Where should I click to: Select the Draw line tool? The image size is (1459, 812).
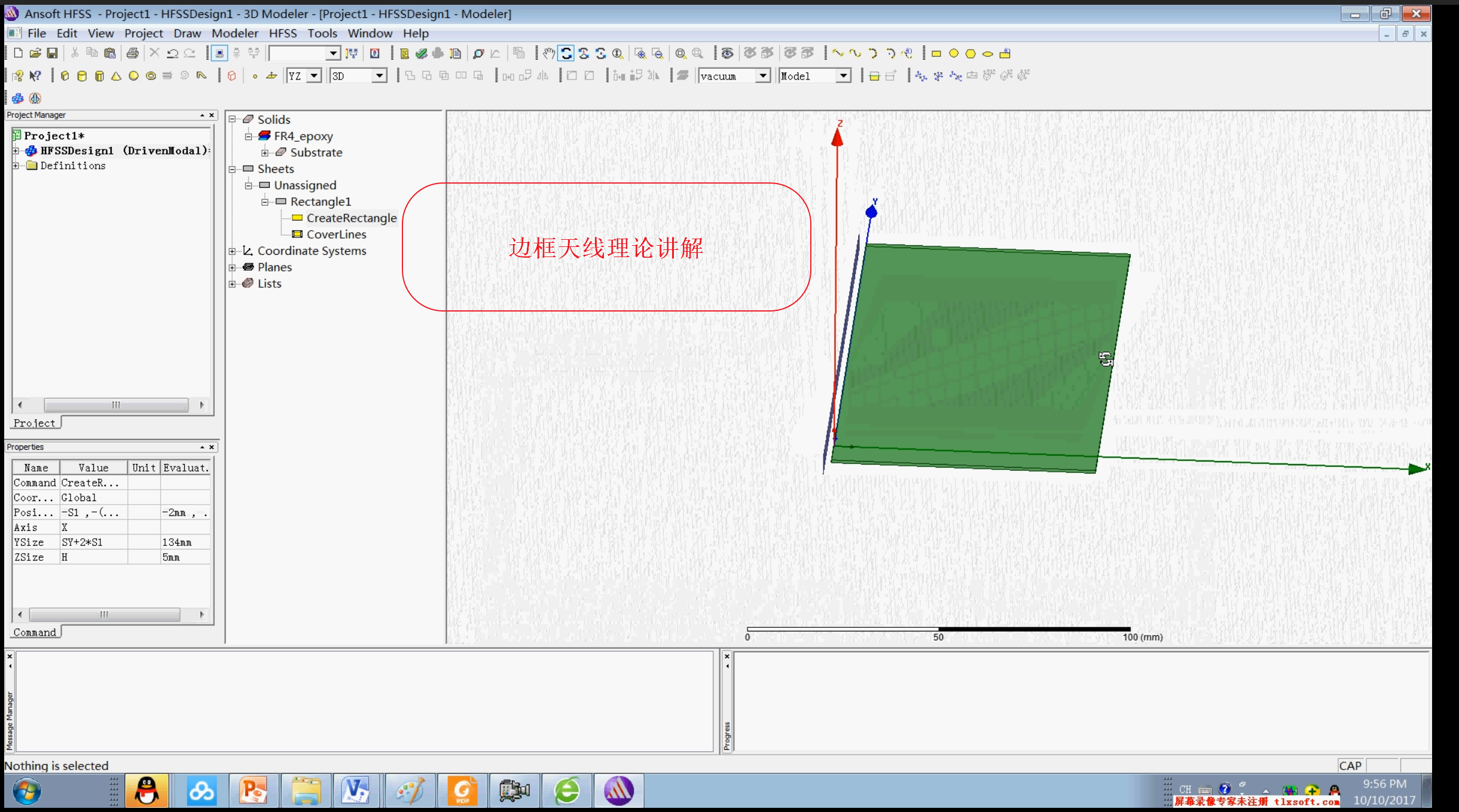click(x=838, y=54)
